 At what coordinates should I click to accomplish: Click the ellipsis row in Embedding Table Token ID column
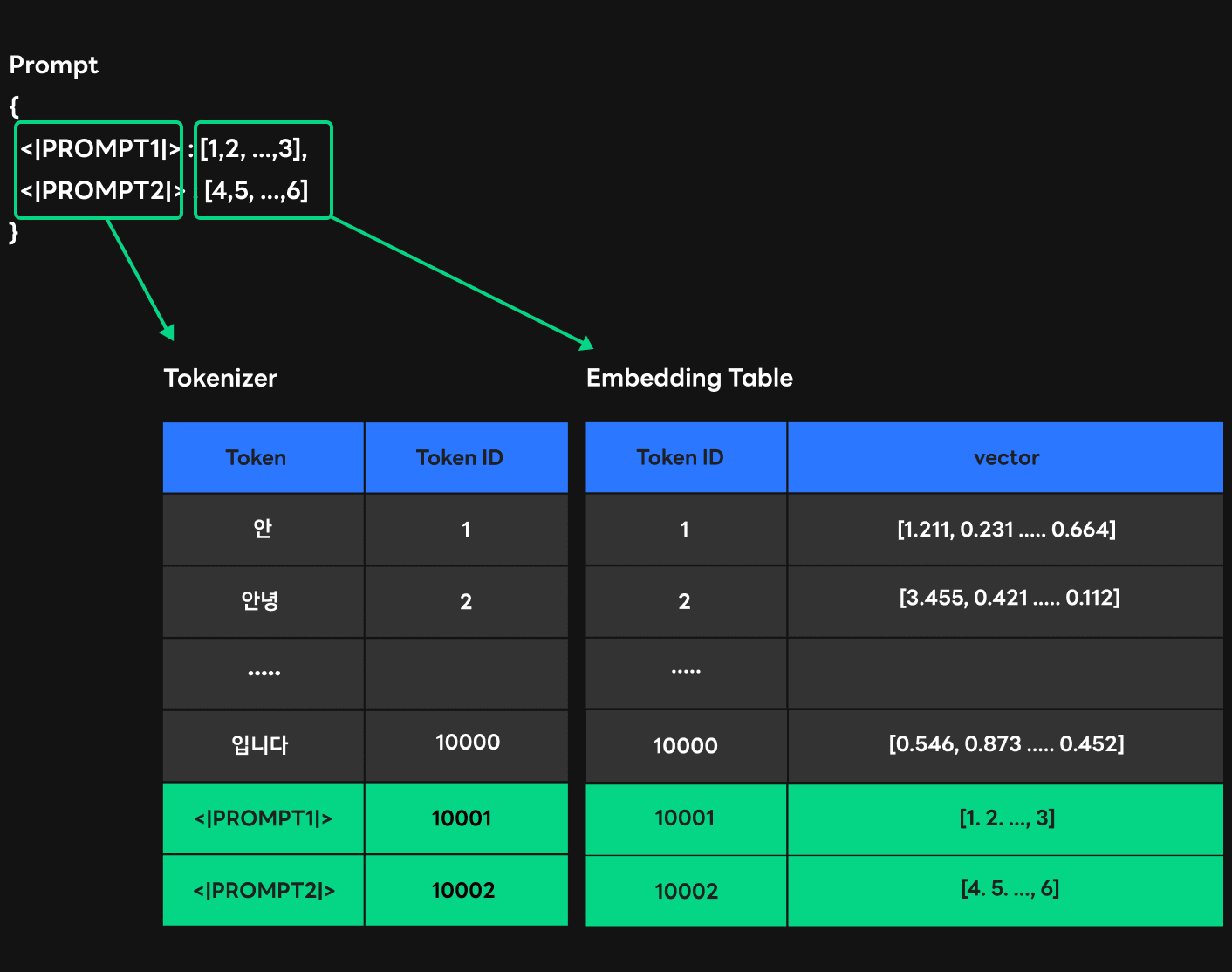[x=686, y=674]
